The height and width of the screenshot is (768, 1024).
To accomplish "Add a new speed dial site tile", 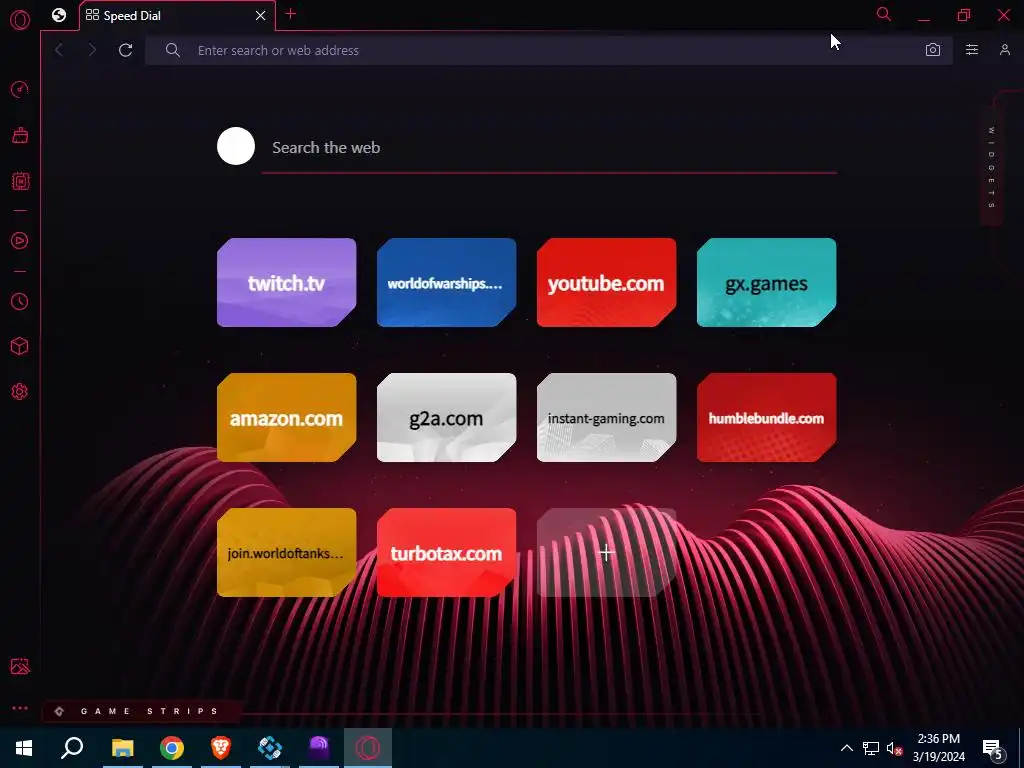I will [x=607, y=552].
